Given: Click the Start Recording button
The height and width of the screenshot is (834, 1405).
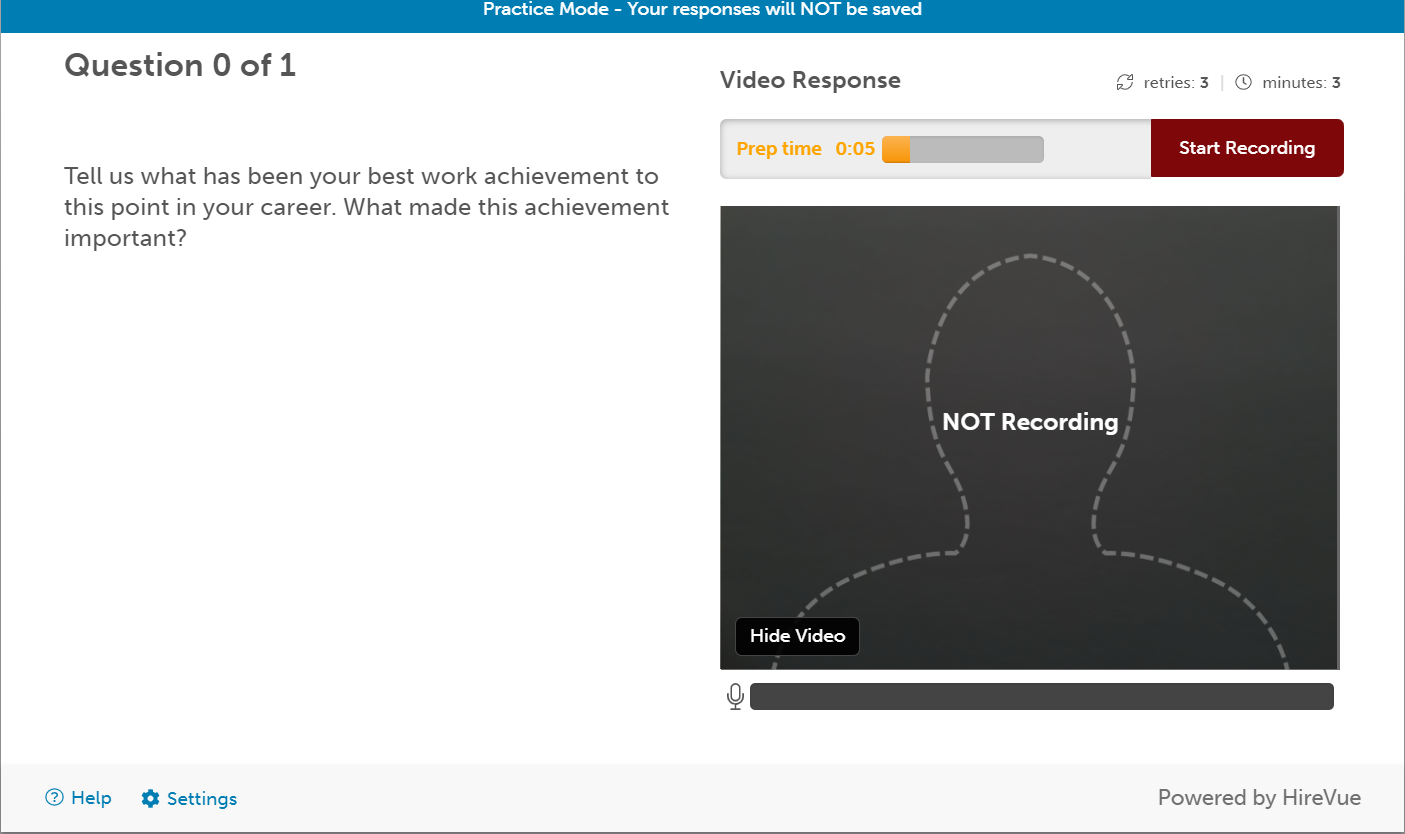Looking at the screenshot, I should [1247, 148].
